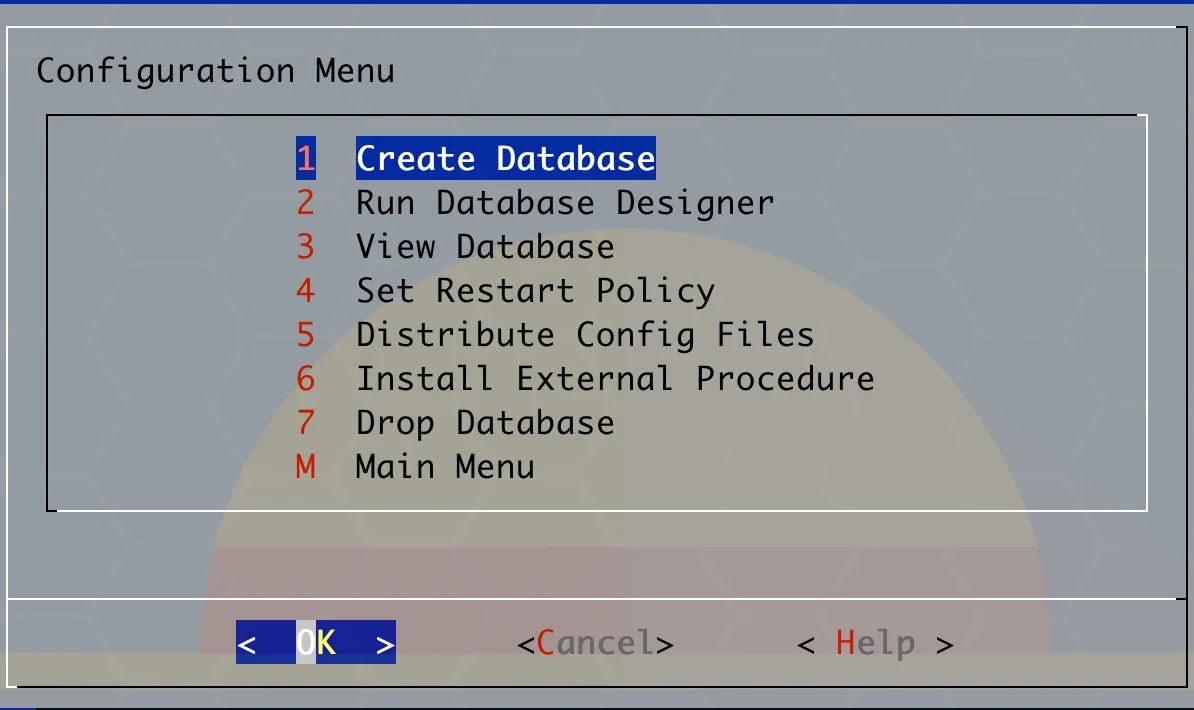1194x710 pixels.
Task: Select Install External Procedure option
Action: [x=615, y=379]
